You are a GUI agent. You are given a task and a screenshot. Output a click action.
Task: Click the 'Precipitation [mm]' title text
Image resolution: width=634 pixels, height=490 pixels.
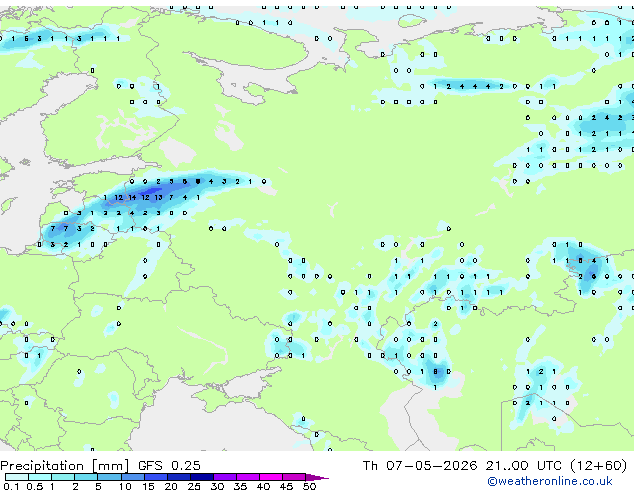click(64, 466)
